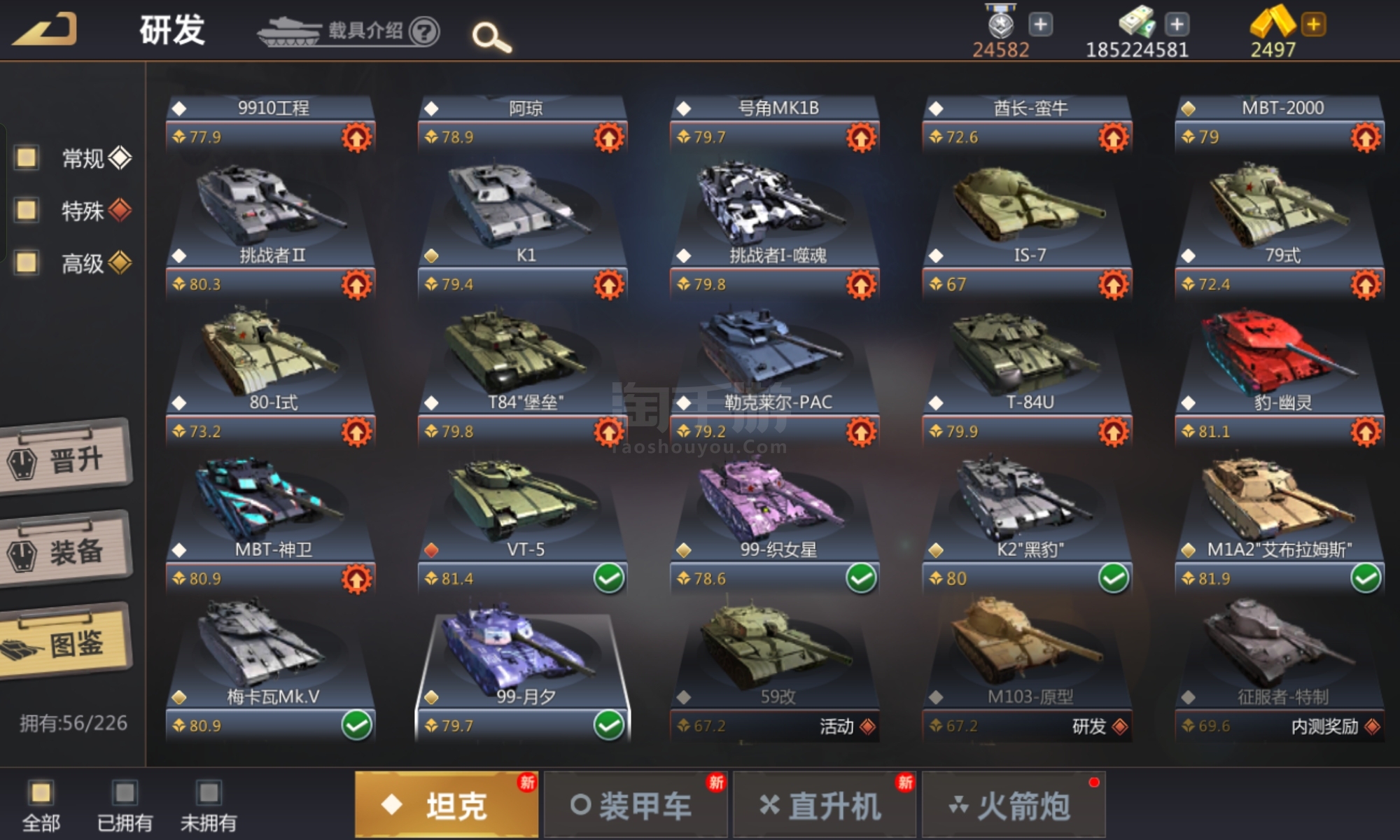
Task: Click the back arrow icon
Action: [45, 29]
